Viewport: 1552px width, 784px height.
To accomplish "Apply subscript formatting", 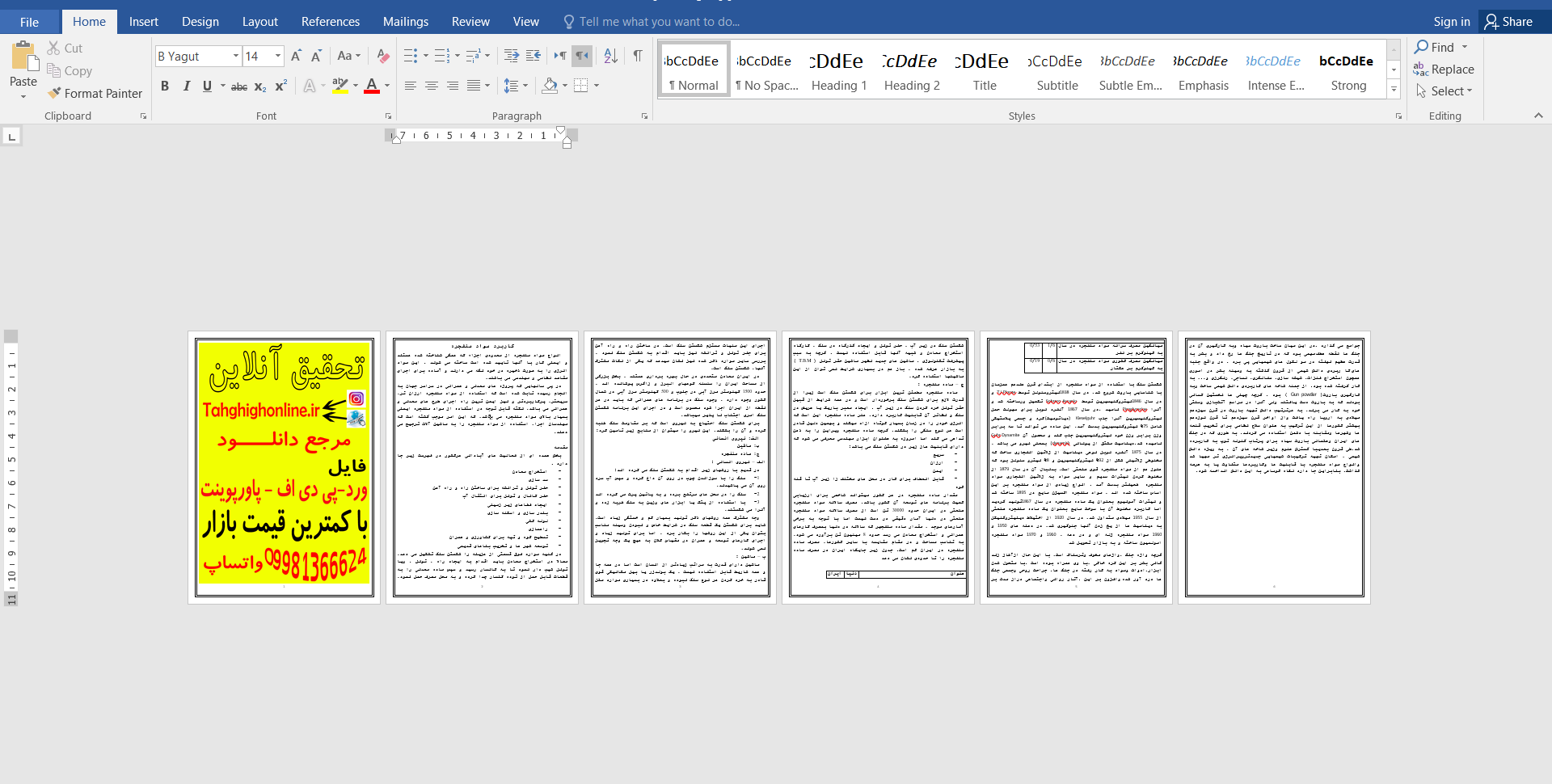I will coord(260,86).
